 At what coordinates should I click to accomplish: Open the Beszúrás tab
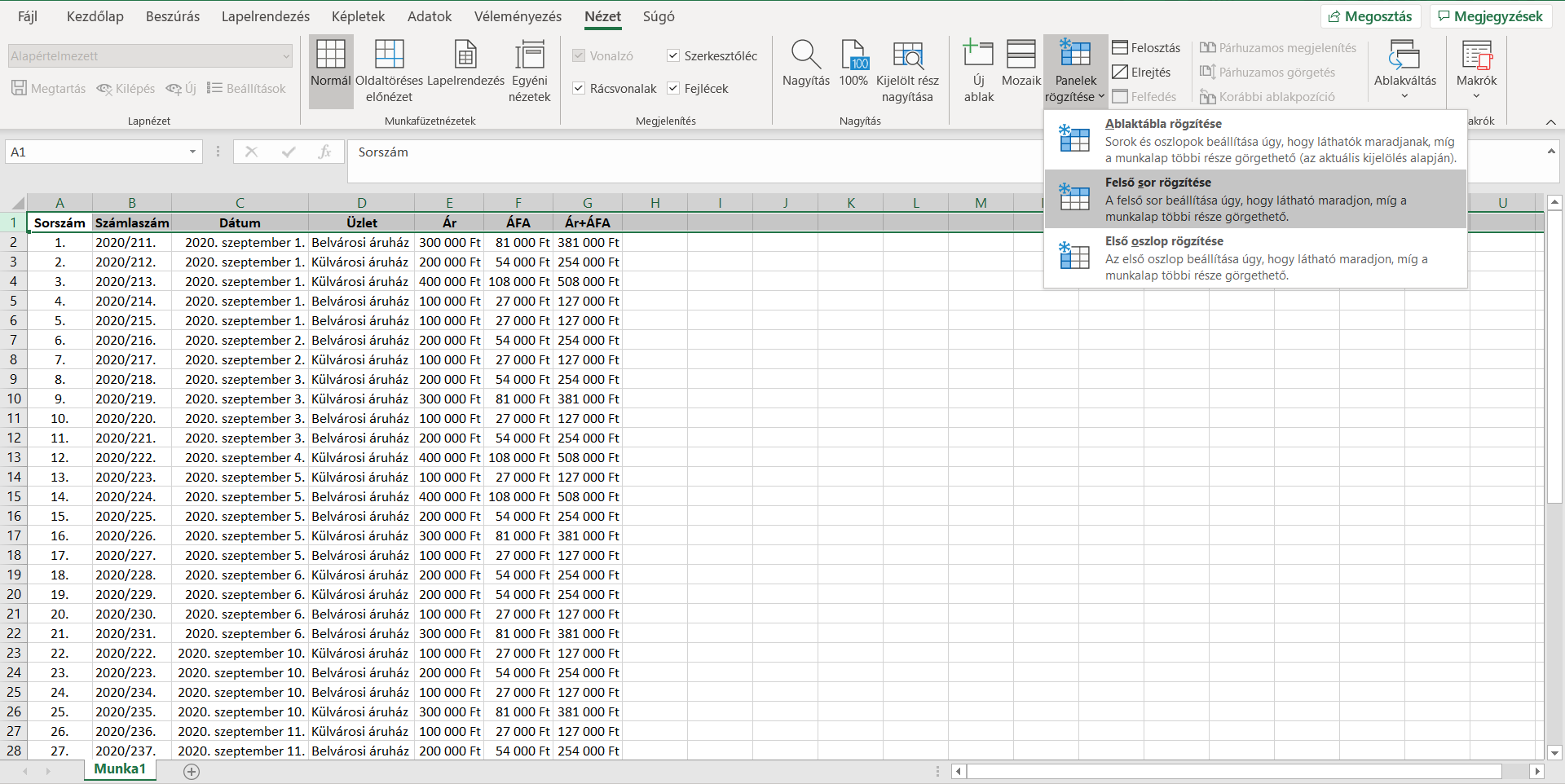173,16
